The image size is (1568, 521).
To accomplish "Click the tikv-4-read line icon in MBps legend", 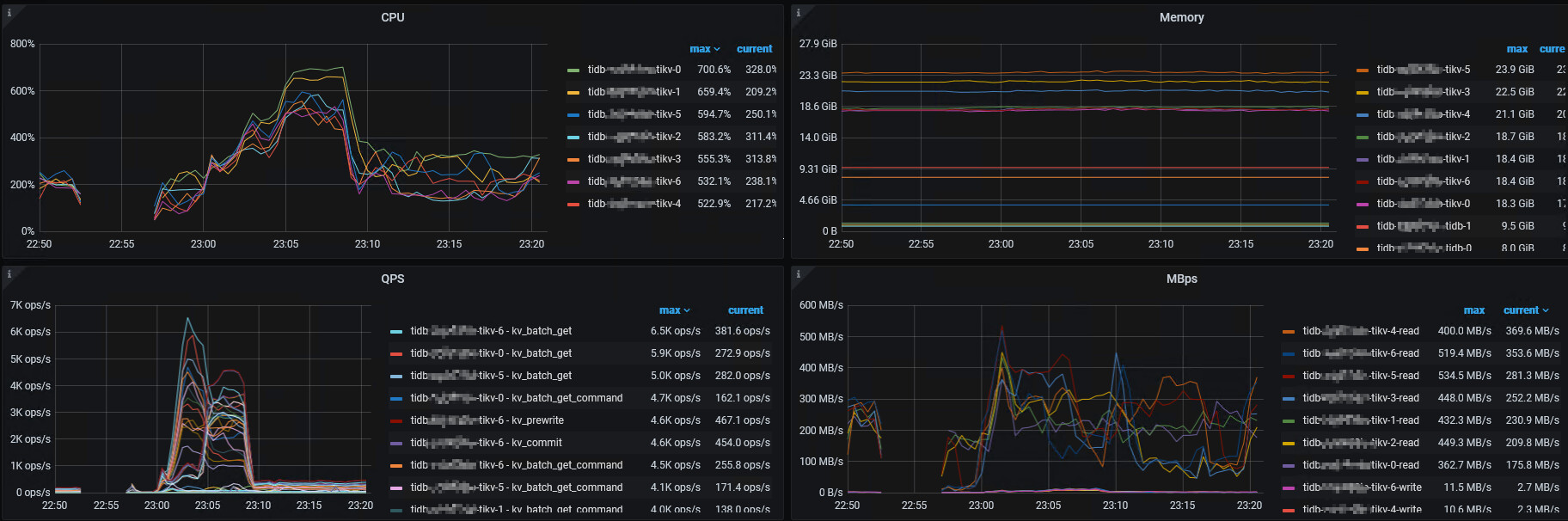I will (x=1288, y=331).
